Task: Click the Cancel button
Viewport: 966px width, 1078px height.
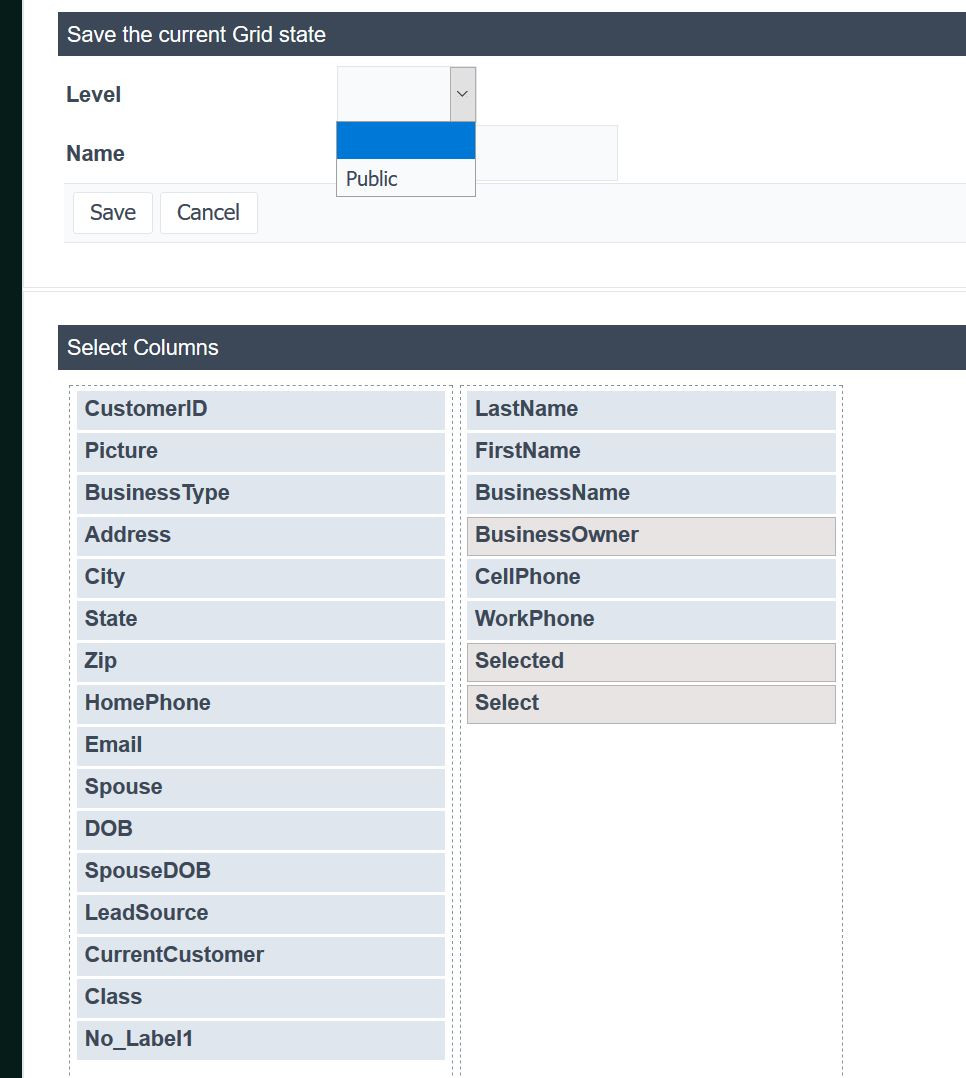Action: (x=208, y=212)
